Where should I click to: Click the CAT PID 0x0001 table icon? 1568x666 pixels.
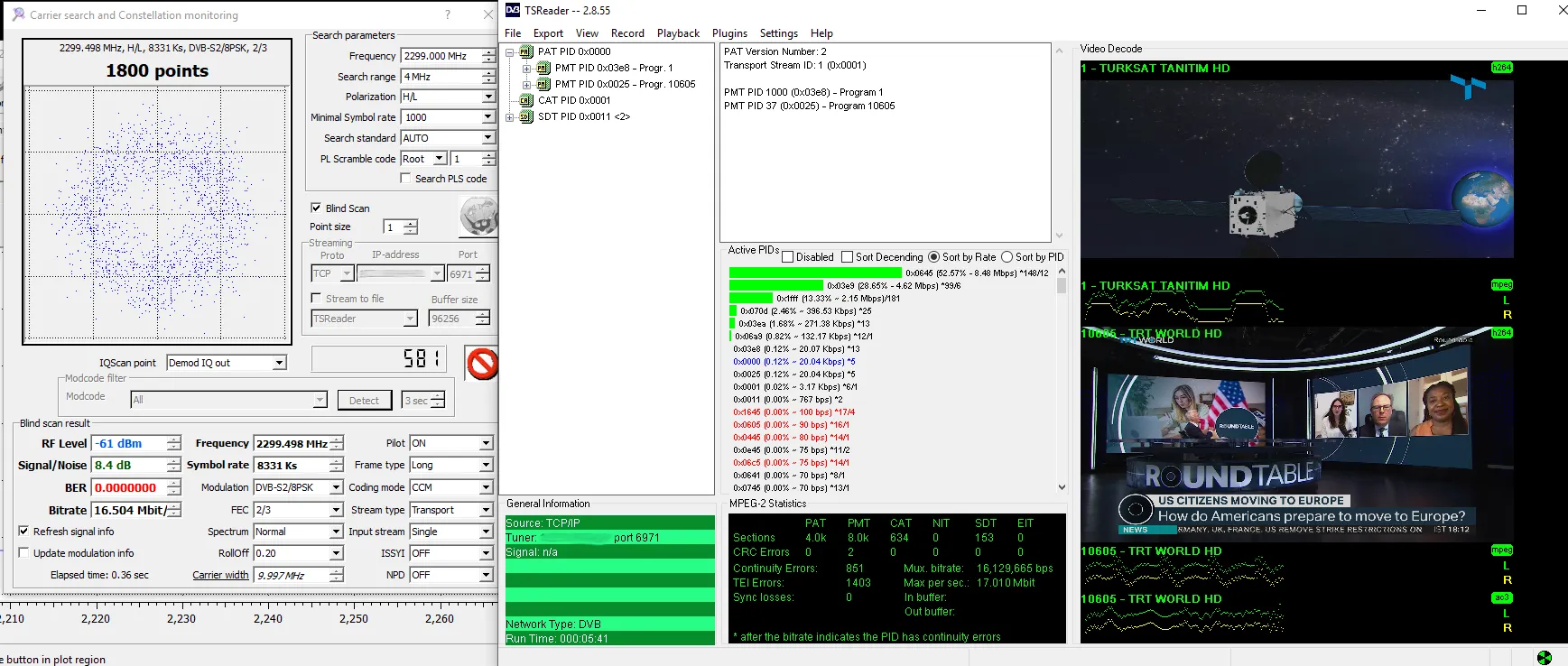point(526,100)
